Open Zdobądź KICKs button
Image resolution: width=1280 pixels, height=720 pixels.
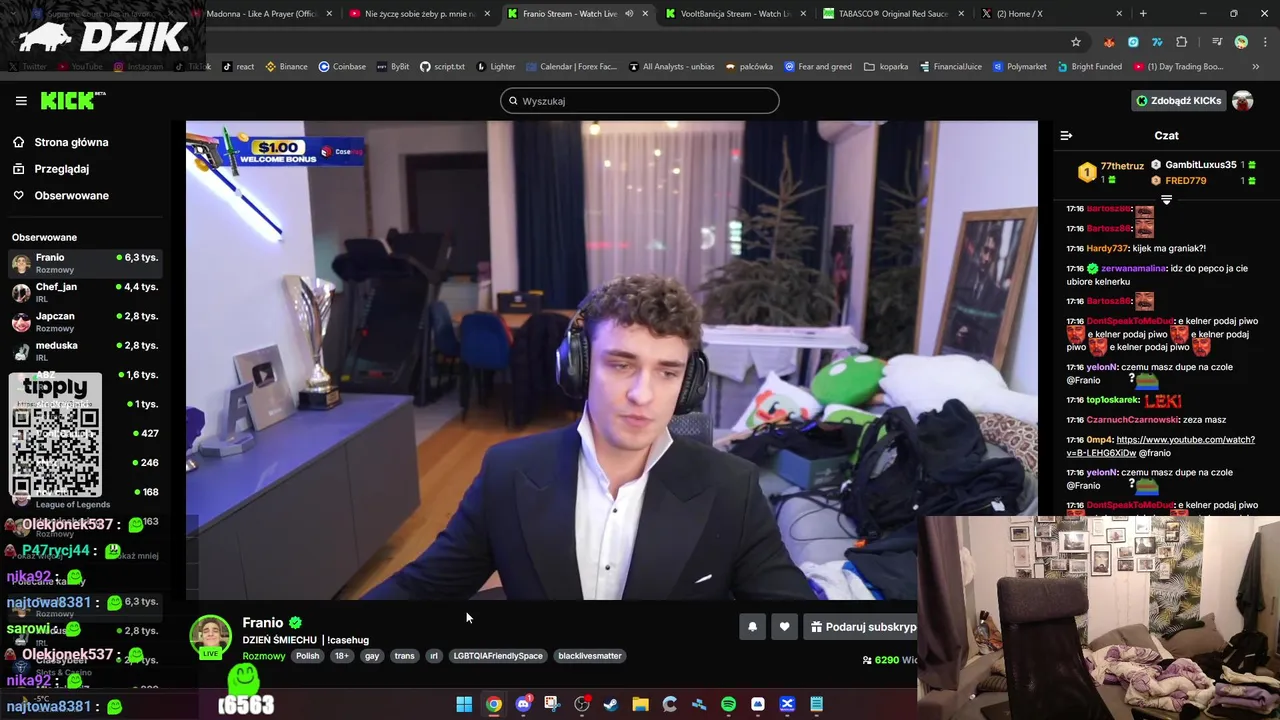pyautogui.click(x=1178, y=101)
